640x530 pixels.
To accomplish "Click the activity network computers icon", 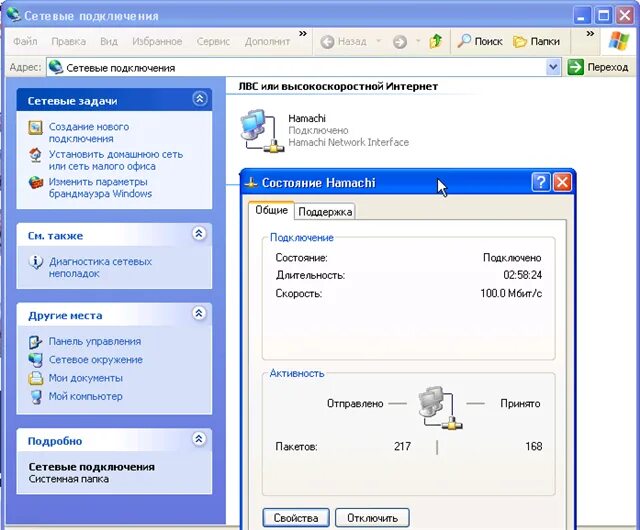I will (440, 407).
